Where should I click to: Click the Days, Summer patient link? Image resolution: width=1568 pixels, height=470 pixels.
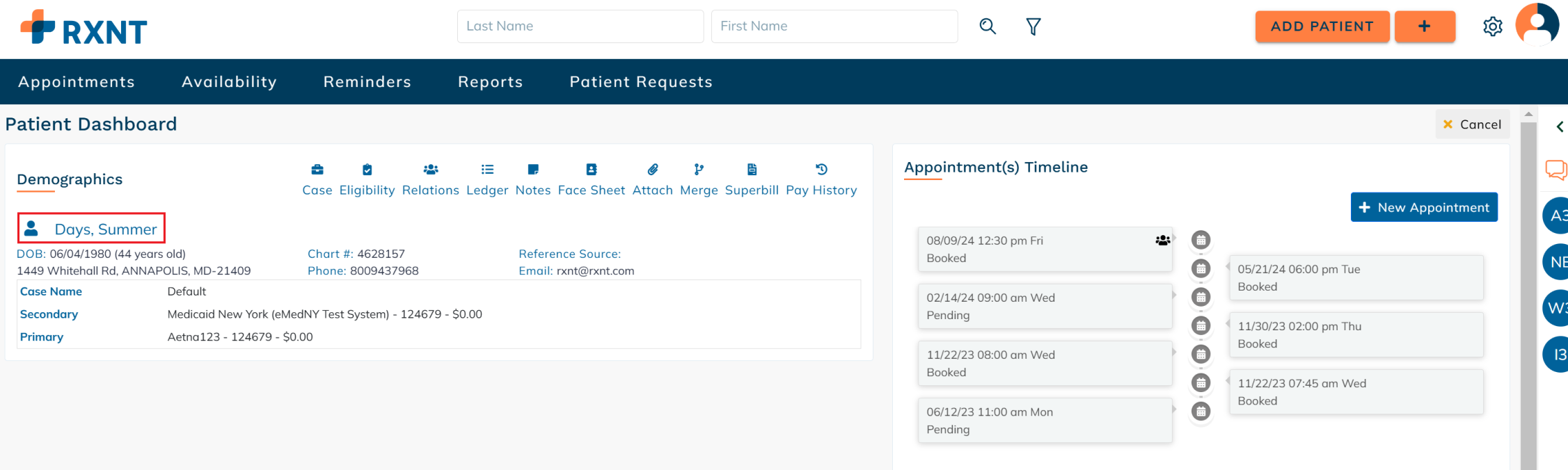point(106,229)
